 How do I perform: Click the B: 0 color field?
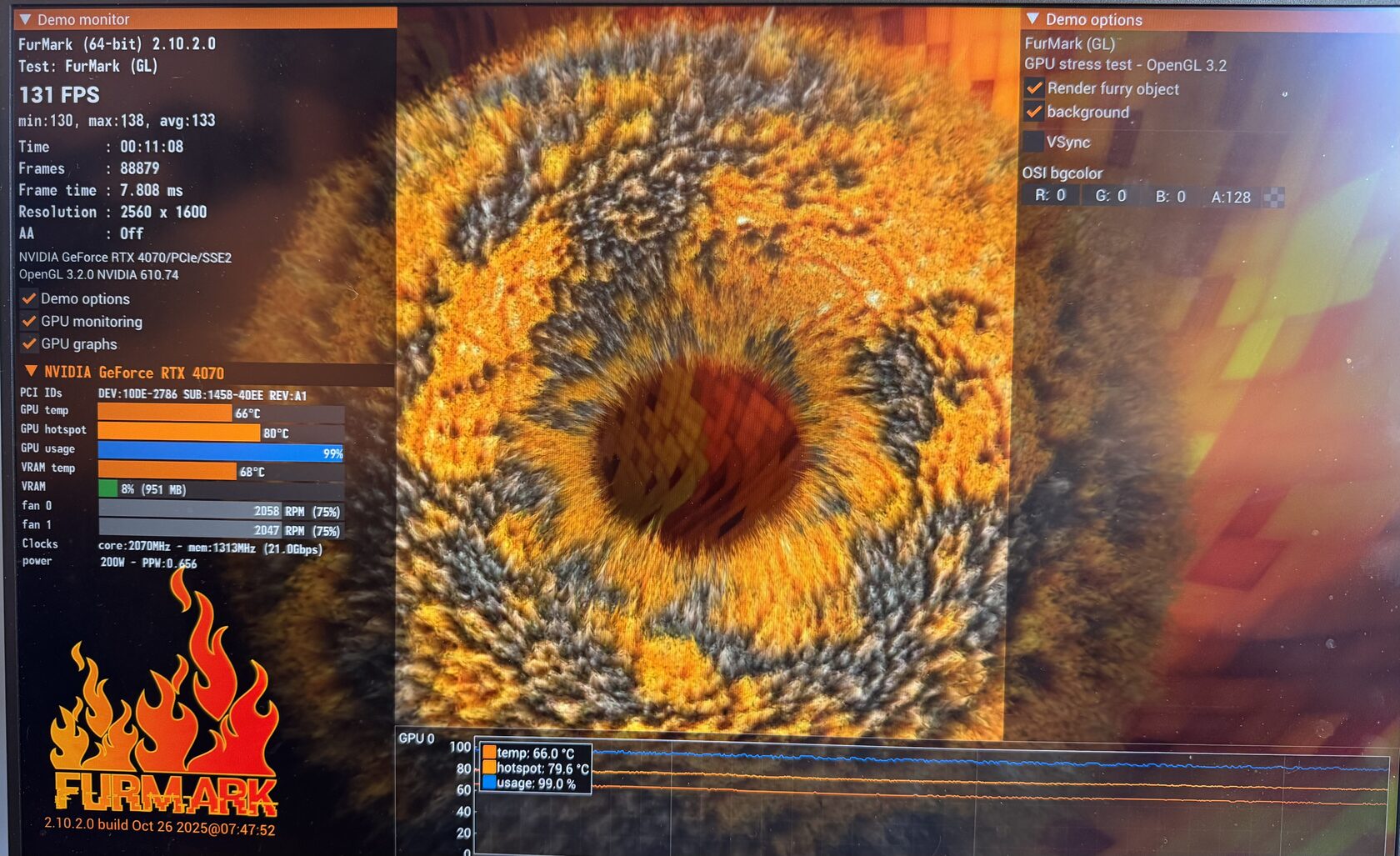pos(1170,197)
